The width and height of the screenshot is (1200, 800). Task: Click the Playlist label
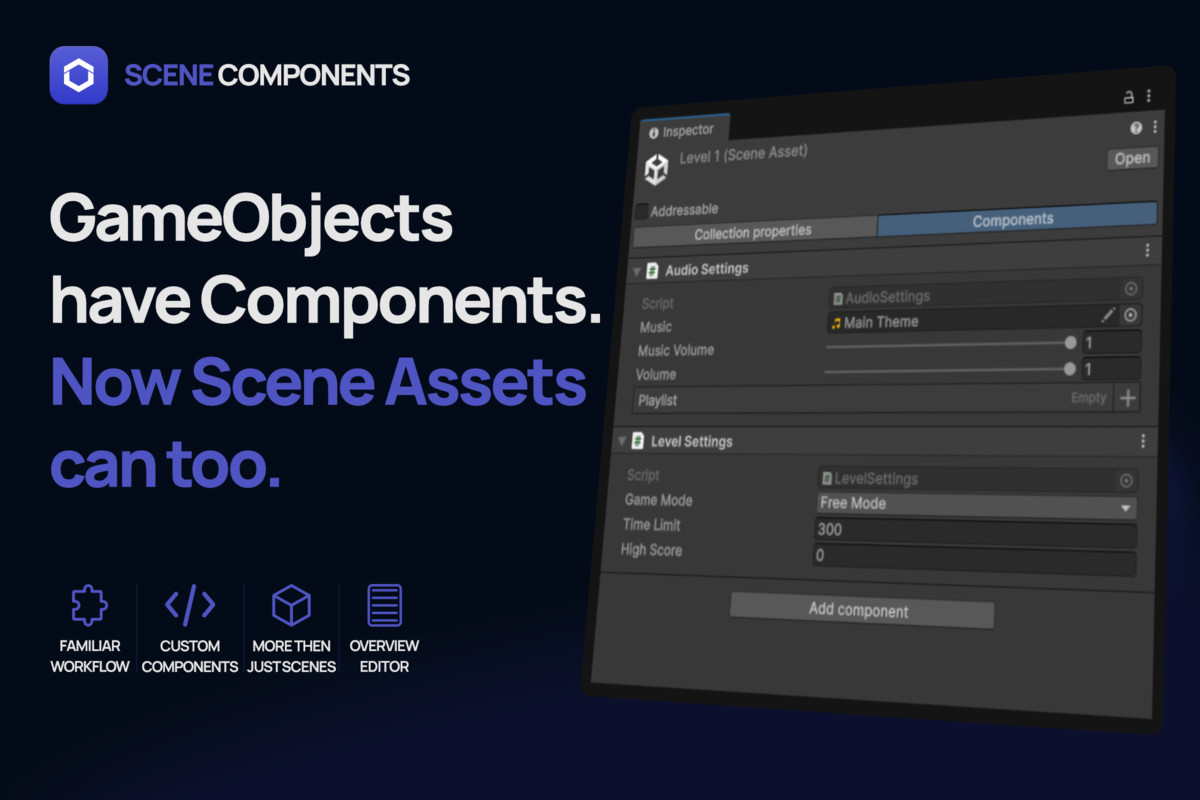657,399
